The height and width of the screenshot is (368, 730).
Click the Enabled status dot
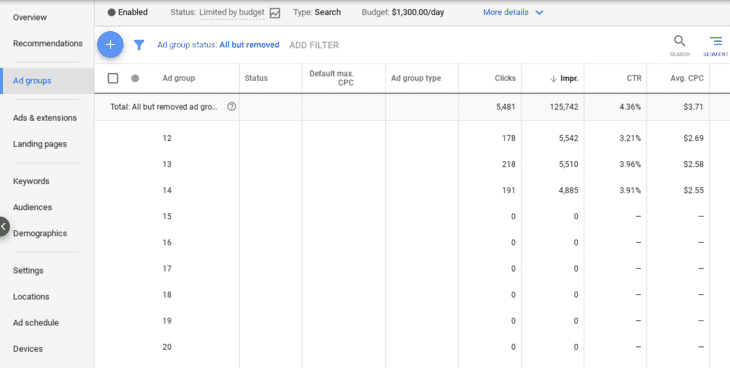click(111, 13)
